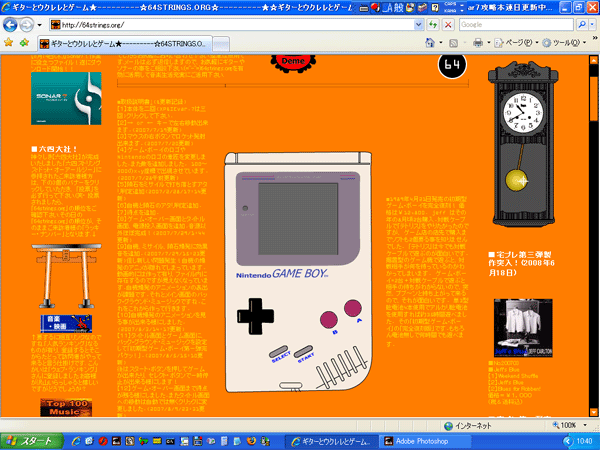Click the IME conversion mode 般 indicator
Screen dimensions: 600x450
pyautogui.click(x=399, y=8)
